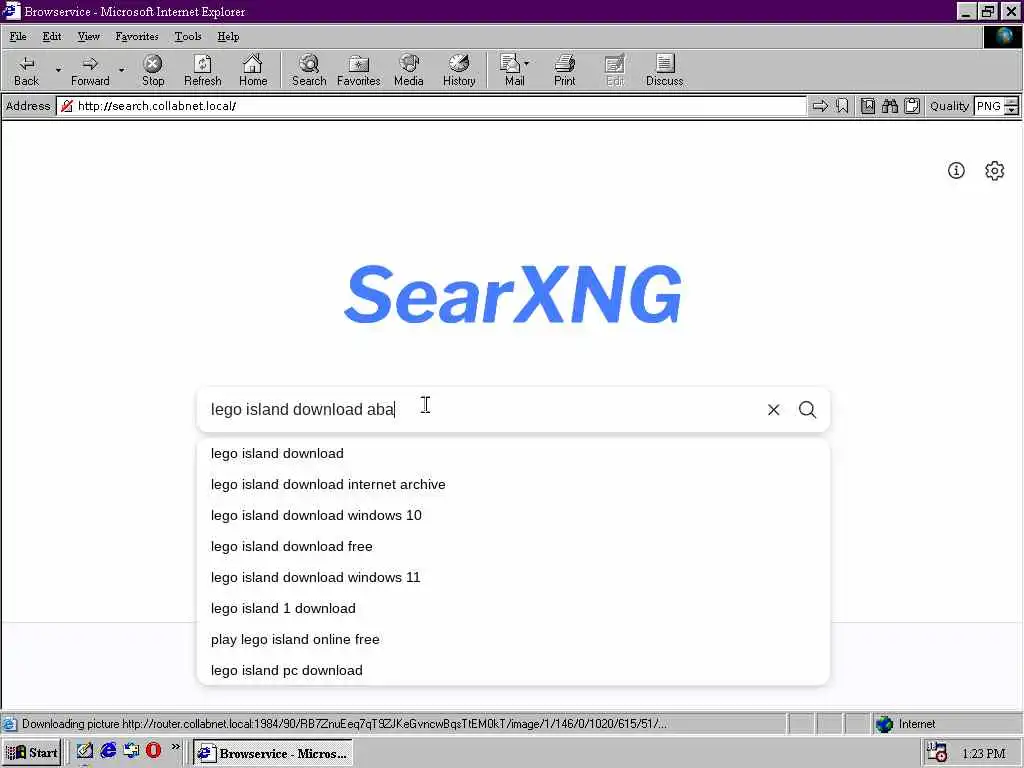Viewport: 1024px width, 768px height.
Task: Open the SearXNG preferences gear
Action: click(x=995, y=170)
